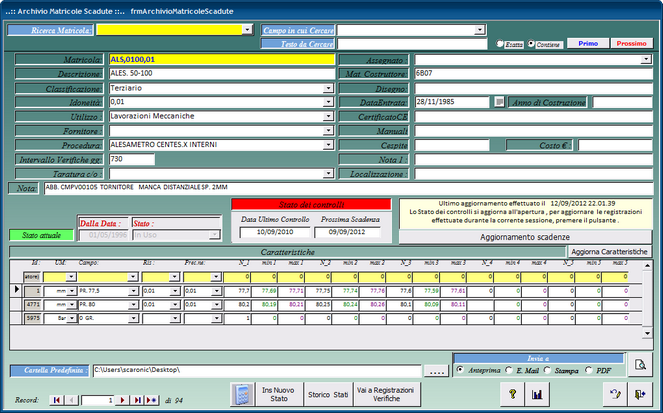The image size is (663, 413).
Task: Open the Fornitore dropdown arrow
Action: [x=328, y=131]
